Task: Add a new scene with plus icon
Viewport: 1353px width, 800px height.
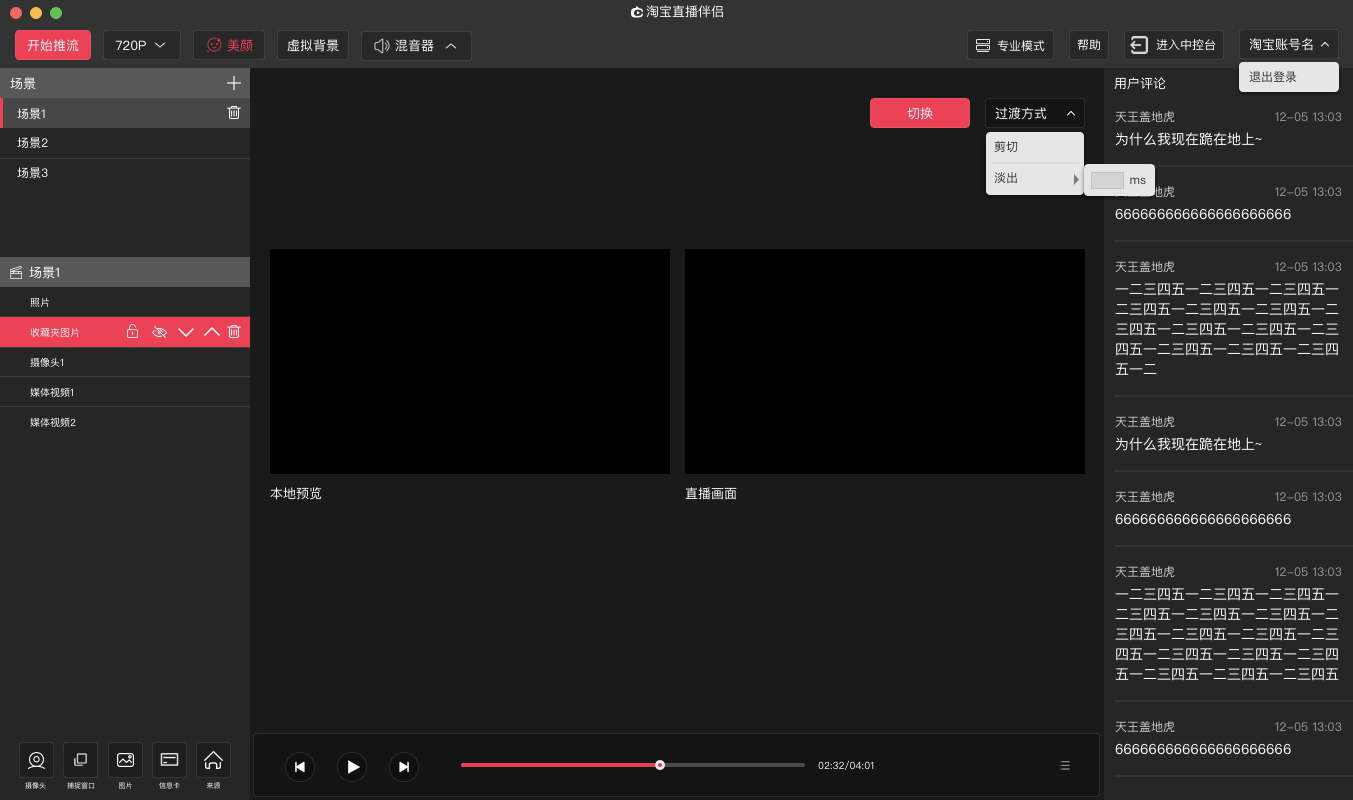Action: pyautogui.click(x=234, y=83)
